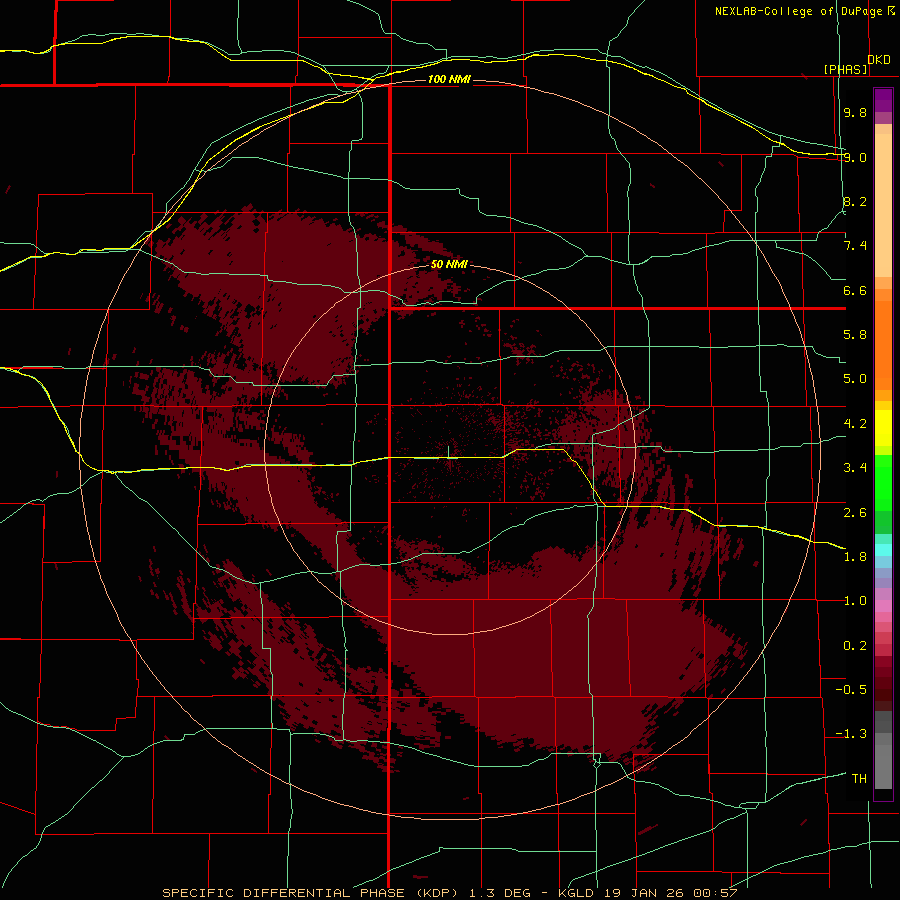The width and height of the screenshot is (900, 900).
Task: Click the 5.0 scale value
Action: 855,379
